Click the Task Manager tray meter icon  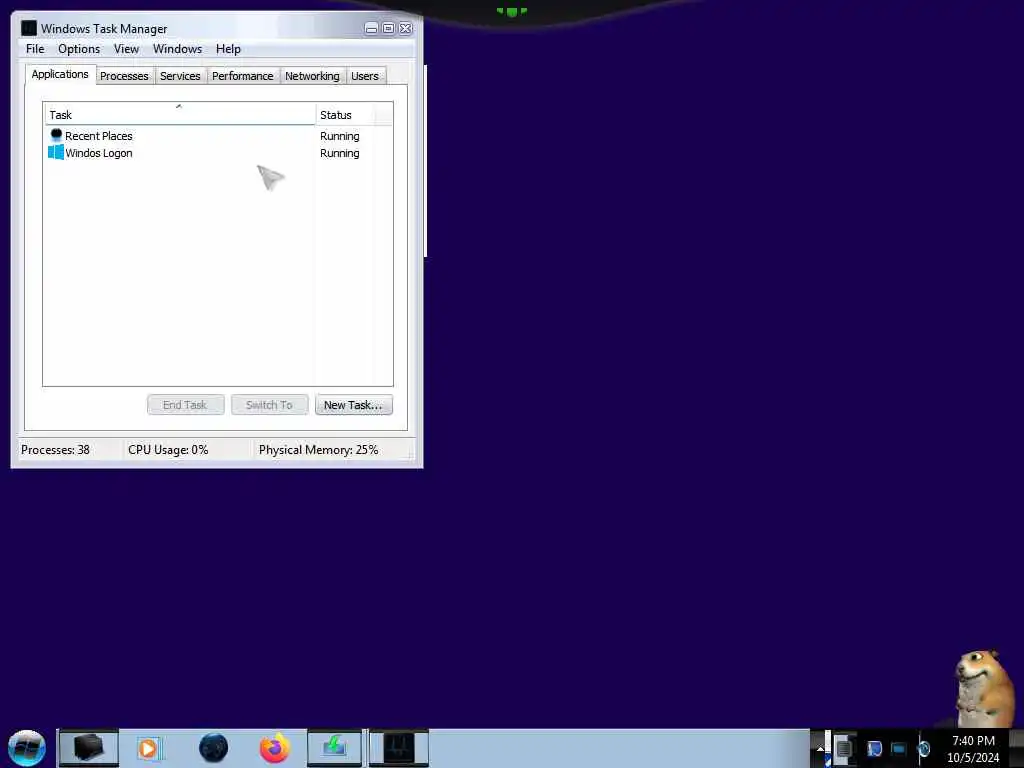pyautogui.click(x=843, y=748)
